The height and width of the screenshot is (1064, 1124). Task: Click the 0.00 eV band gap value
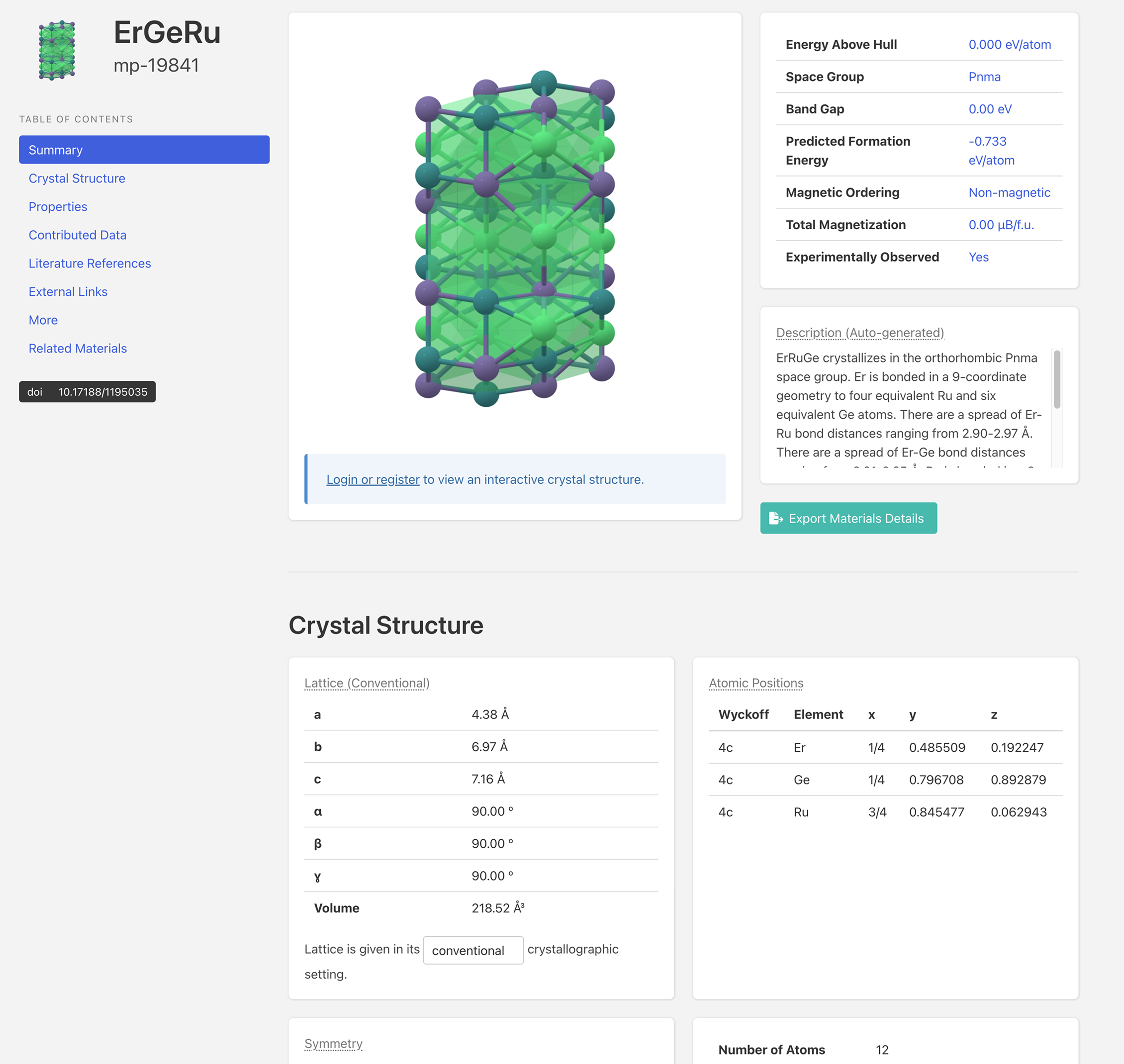coord(990,109)
